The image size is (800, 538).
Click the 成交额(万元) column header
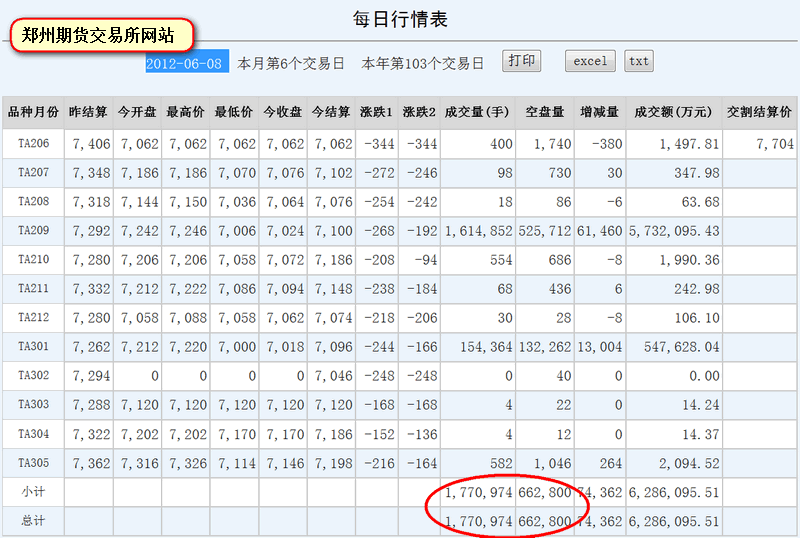[673, 112]
